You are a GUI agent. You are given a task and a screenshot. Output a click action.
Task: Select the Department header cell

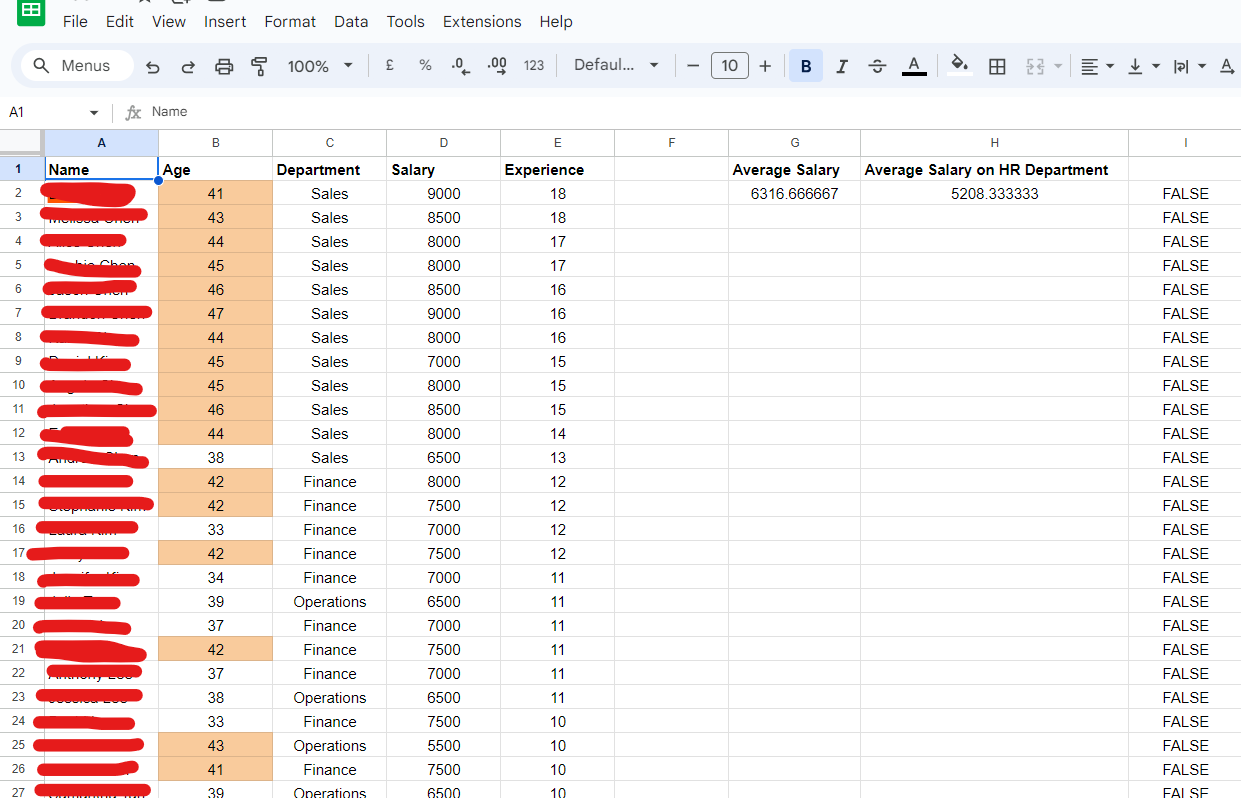329,169
